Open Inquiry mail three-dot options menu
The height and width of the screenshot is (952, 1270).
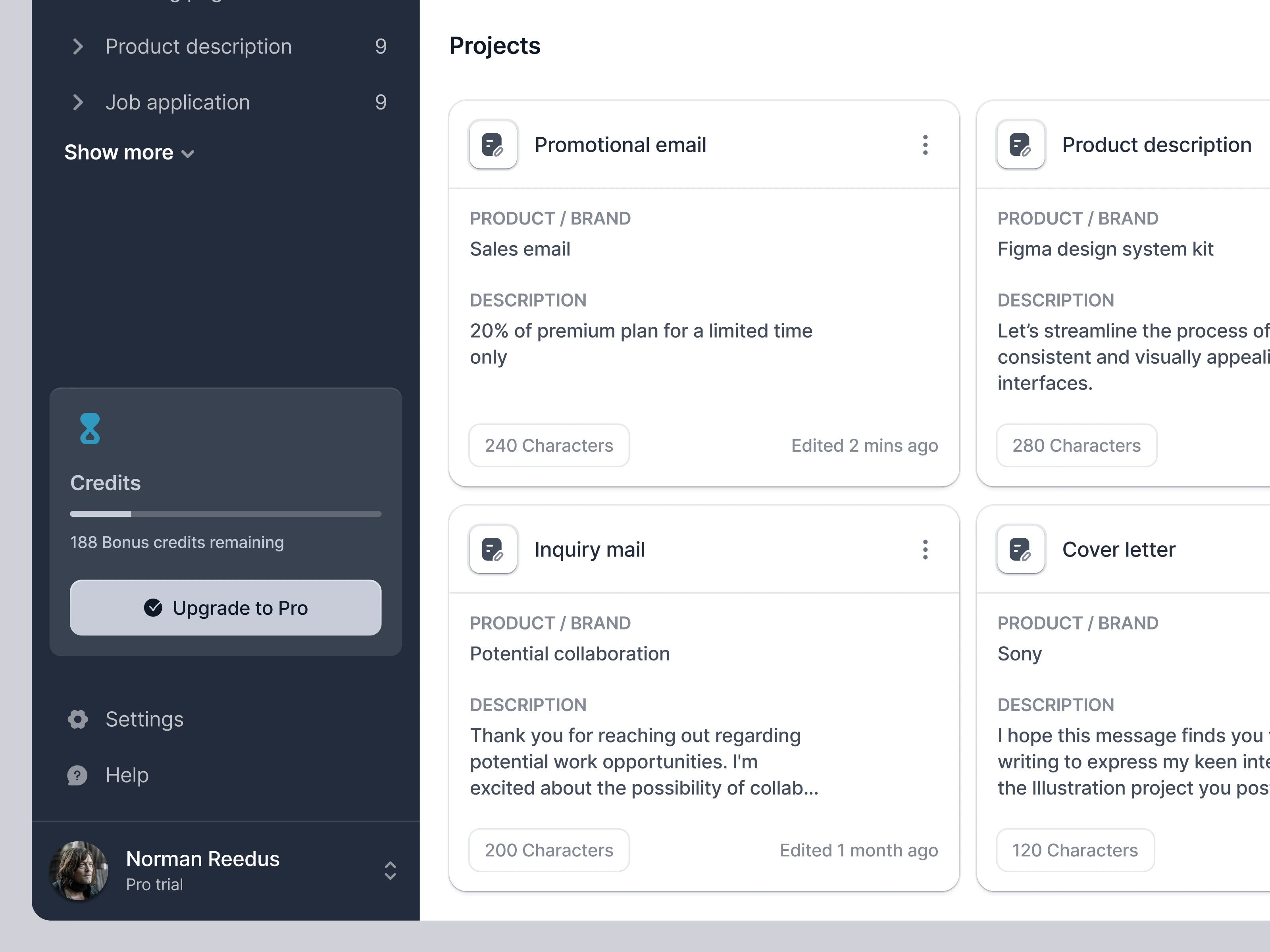click(x=925, y=549)
